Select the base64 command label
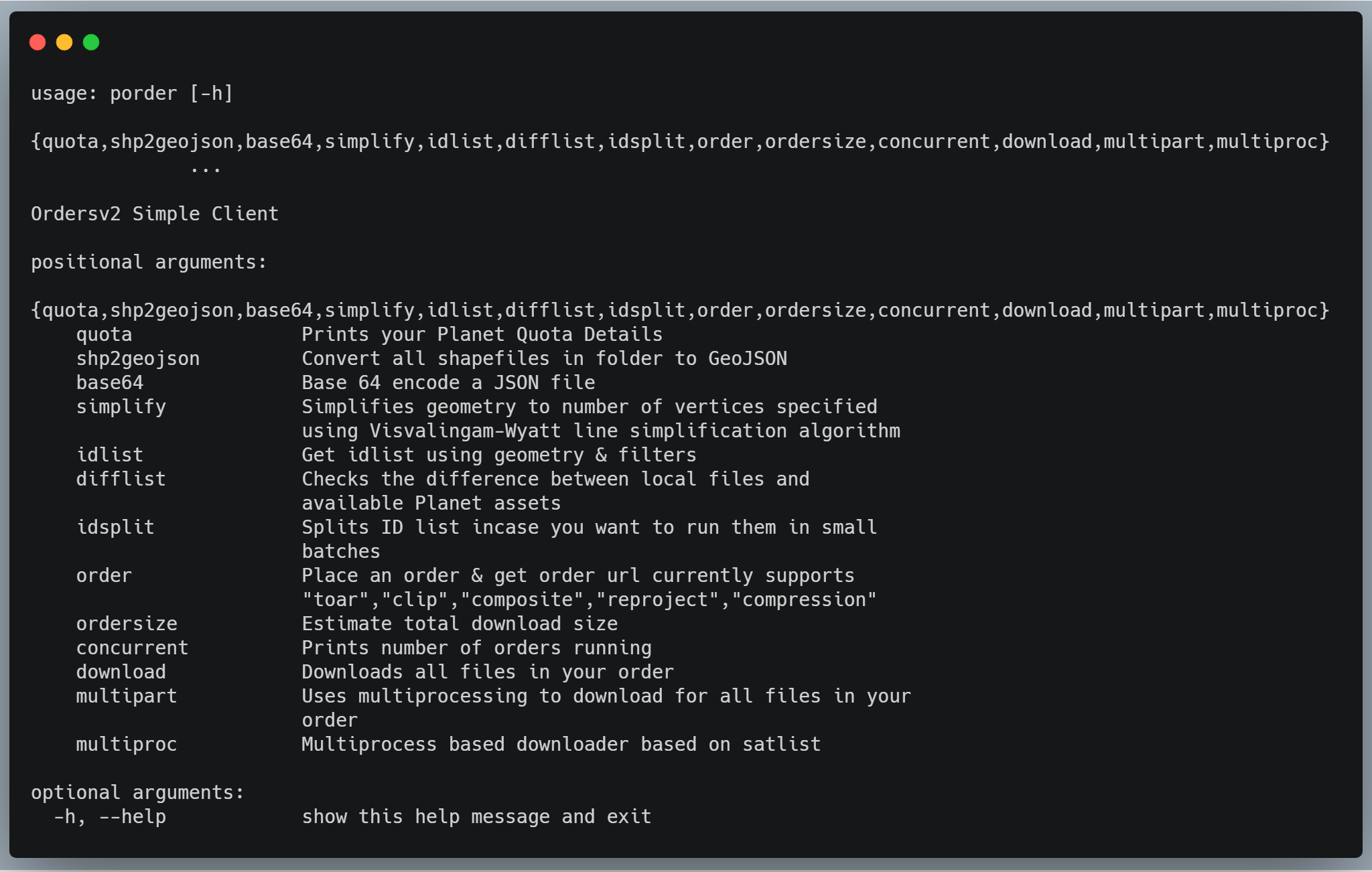Image resolution: width=1372 pixels, height=872 pixels. click(109, 382)
